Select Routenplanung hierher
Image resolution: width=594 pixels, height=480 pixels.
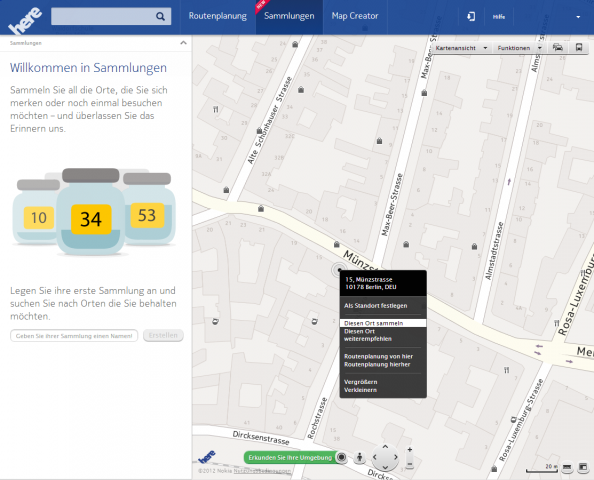[x=377, y=364]
